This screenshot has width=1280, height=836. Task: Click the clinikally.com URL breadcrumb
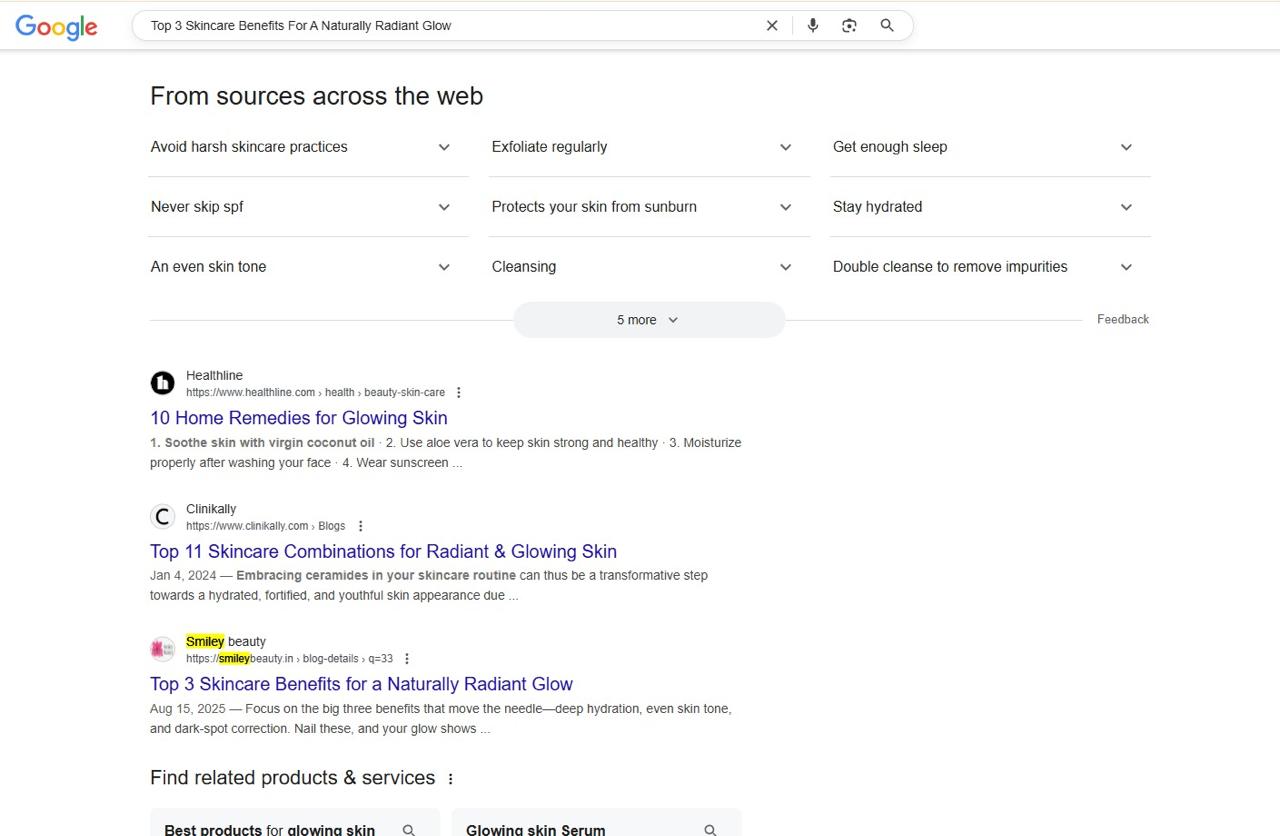pos(265,526)
